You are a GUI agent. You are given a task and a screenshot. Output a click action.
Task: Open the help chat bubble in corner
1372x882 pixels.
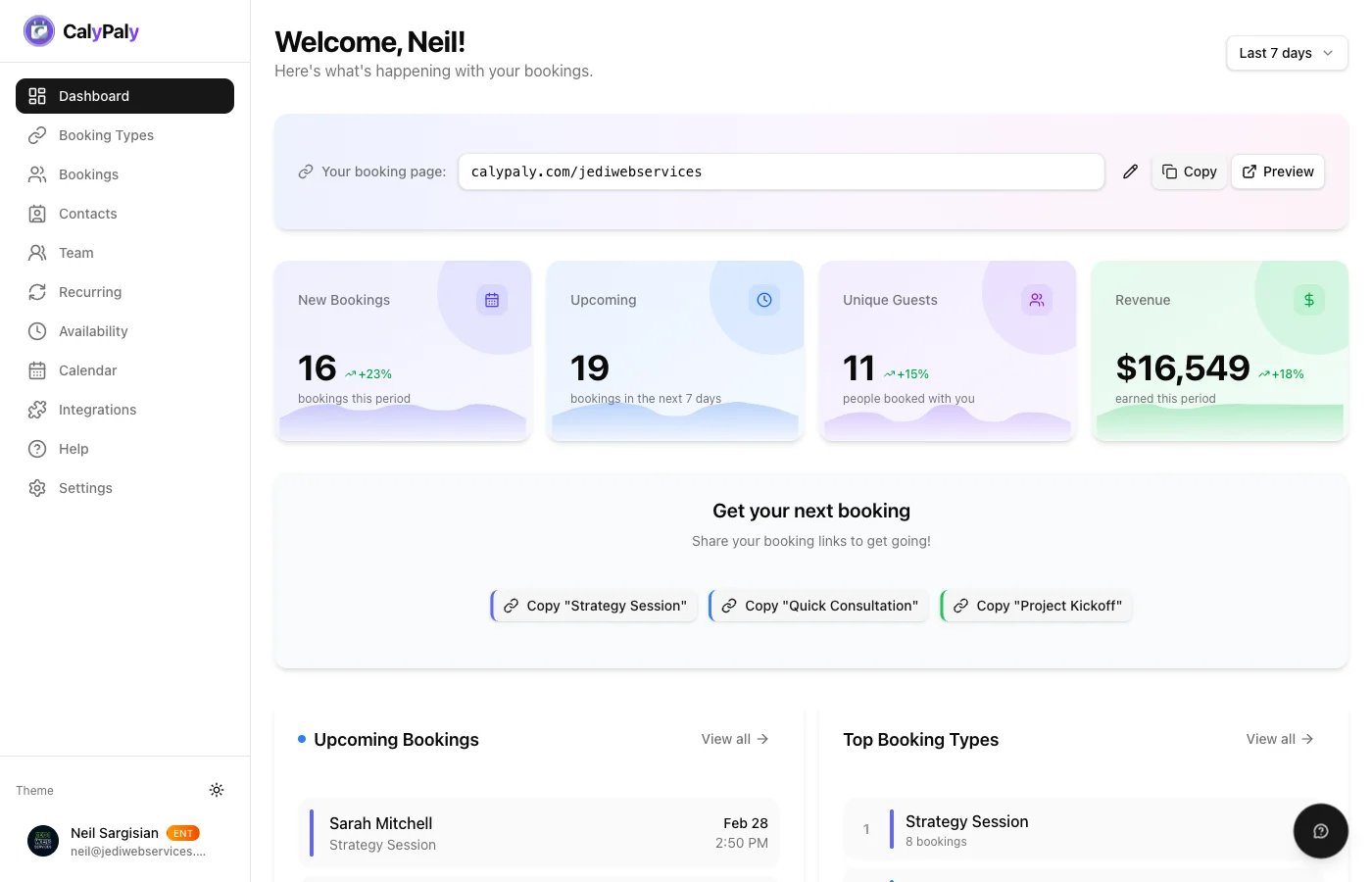click(x=1320, y=830)
